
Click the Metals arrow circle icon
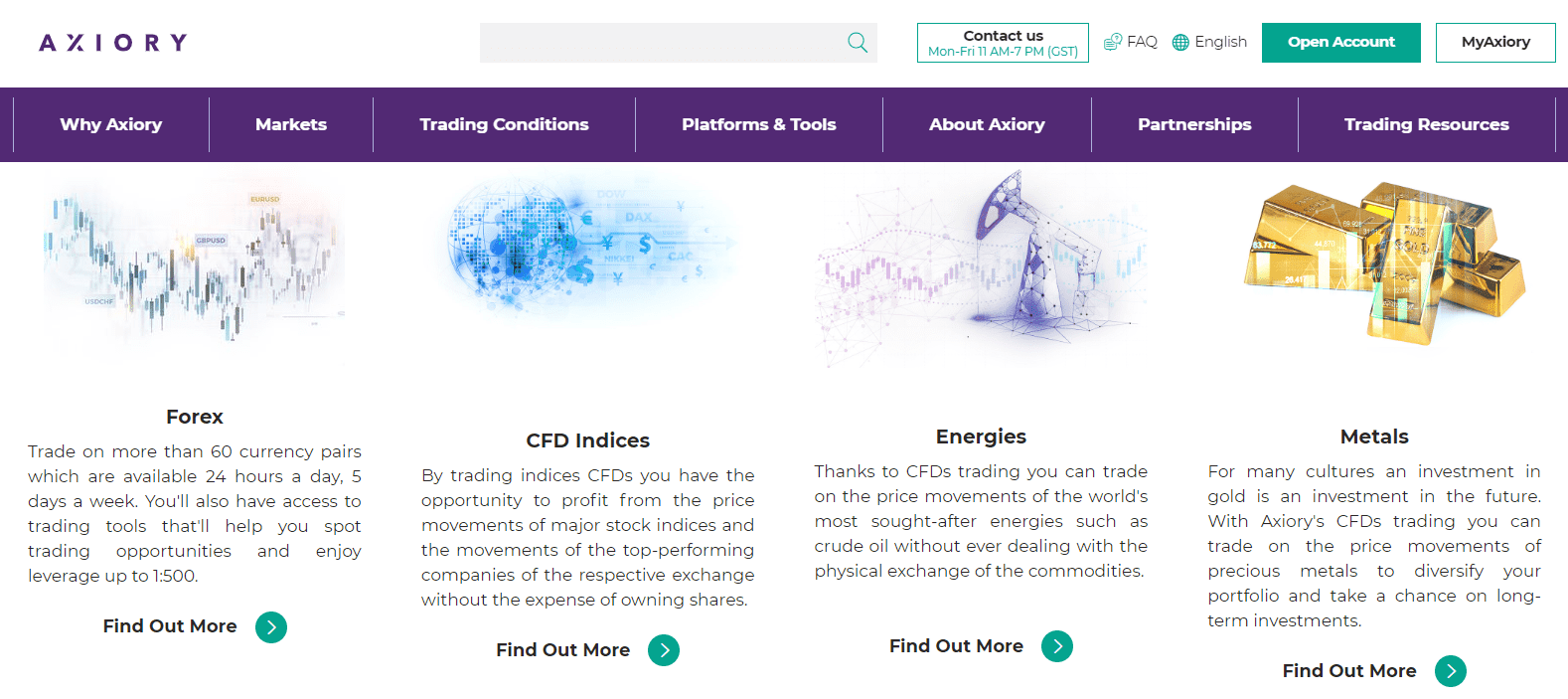tap(1450, 671)
